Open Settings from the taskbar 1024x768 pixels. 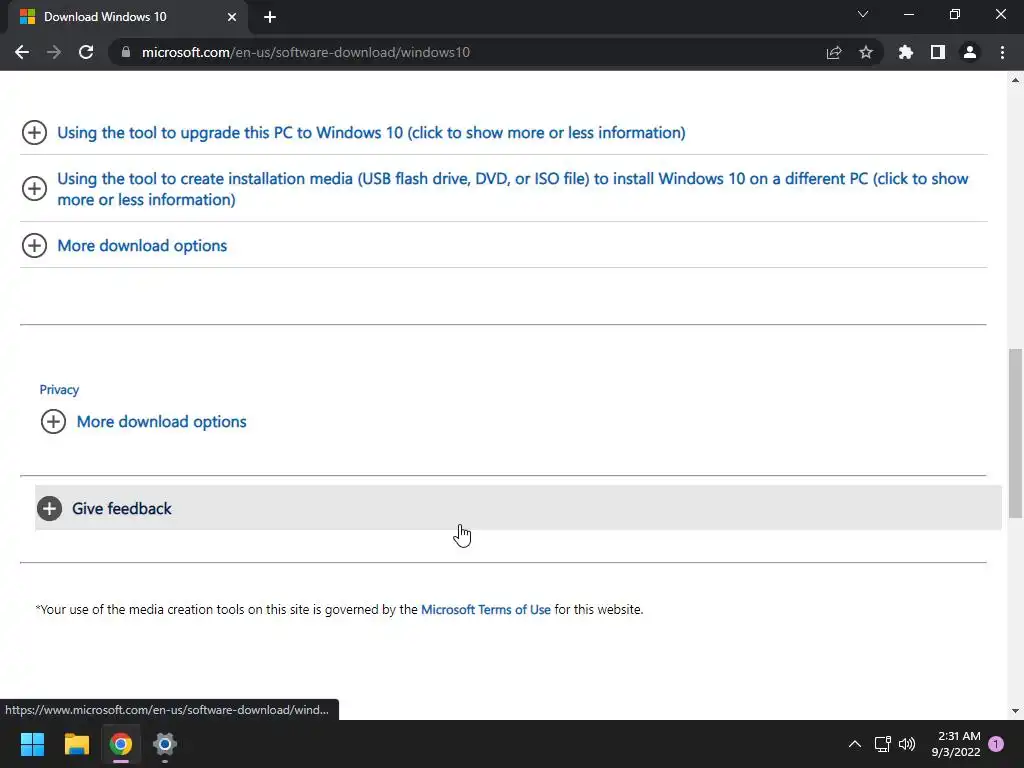[x=165, y=744]
